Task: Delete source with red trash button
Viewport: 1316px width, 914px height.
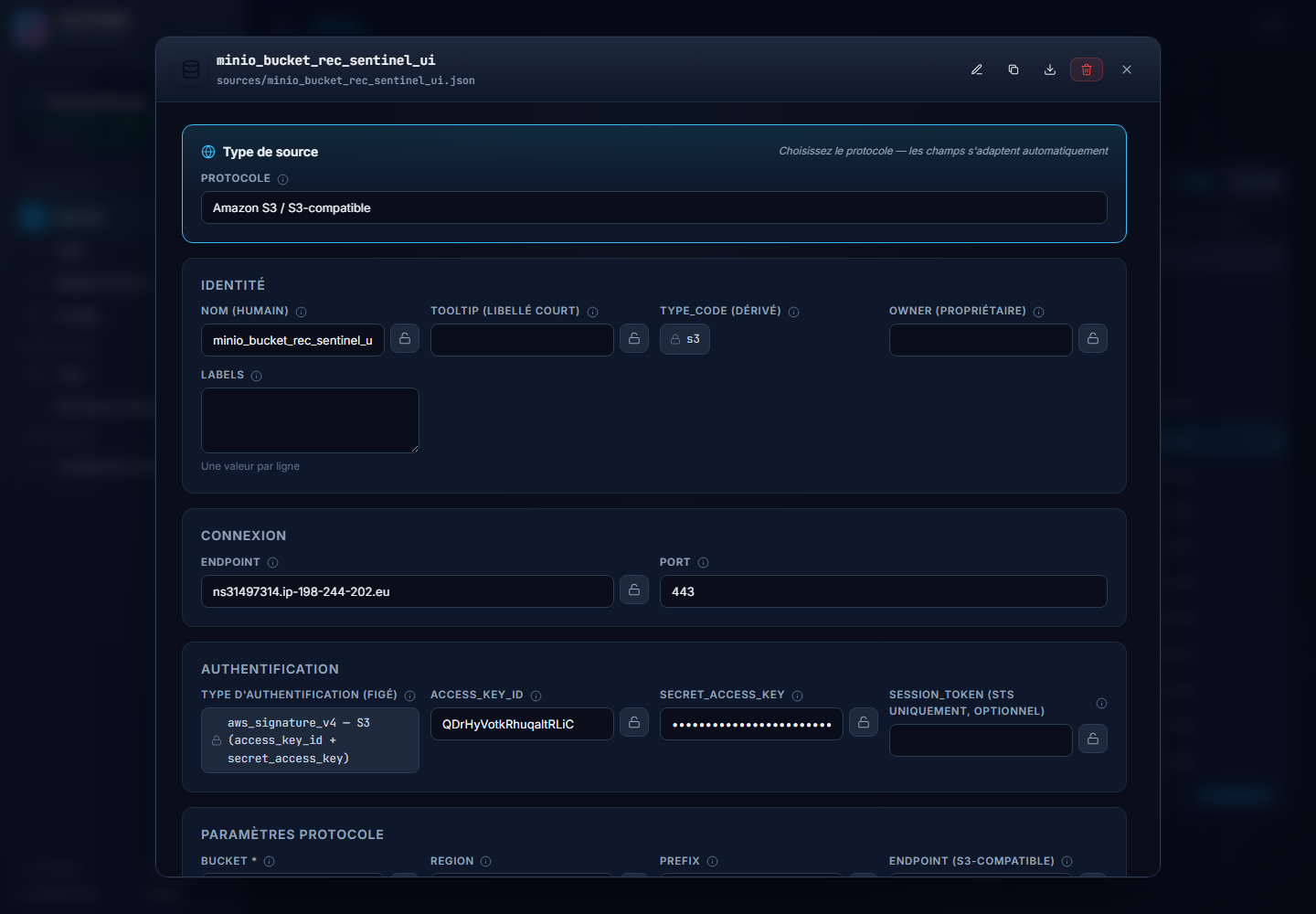Action: (x=1087, y=69)
